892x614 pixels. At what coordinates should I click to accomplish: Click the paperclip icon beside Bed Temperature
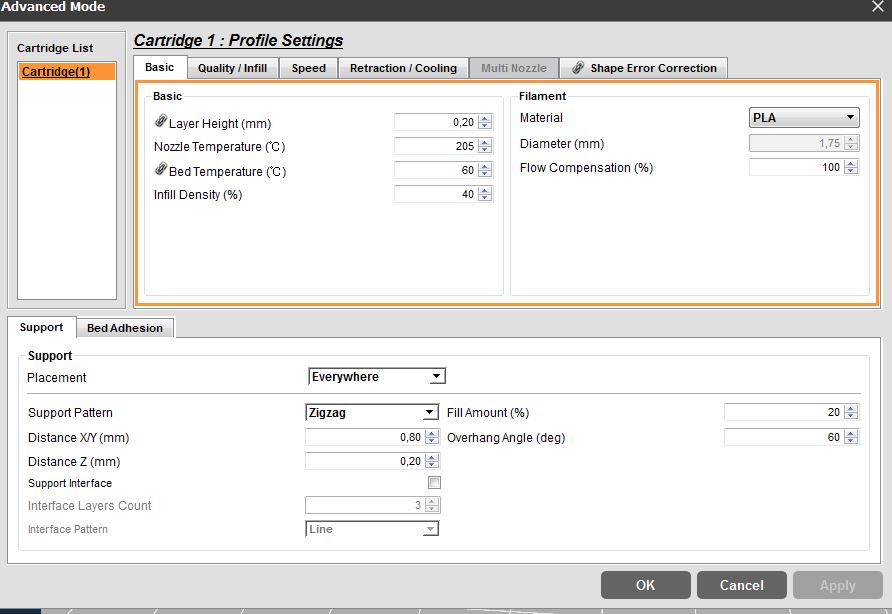(160, 168)
